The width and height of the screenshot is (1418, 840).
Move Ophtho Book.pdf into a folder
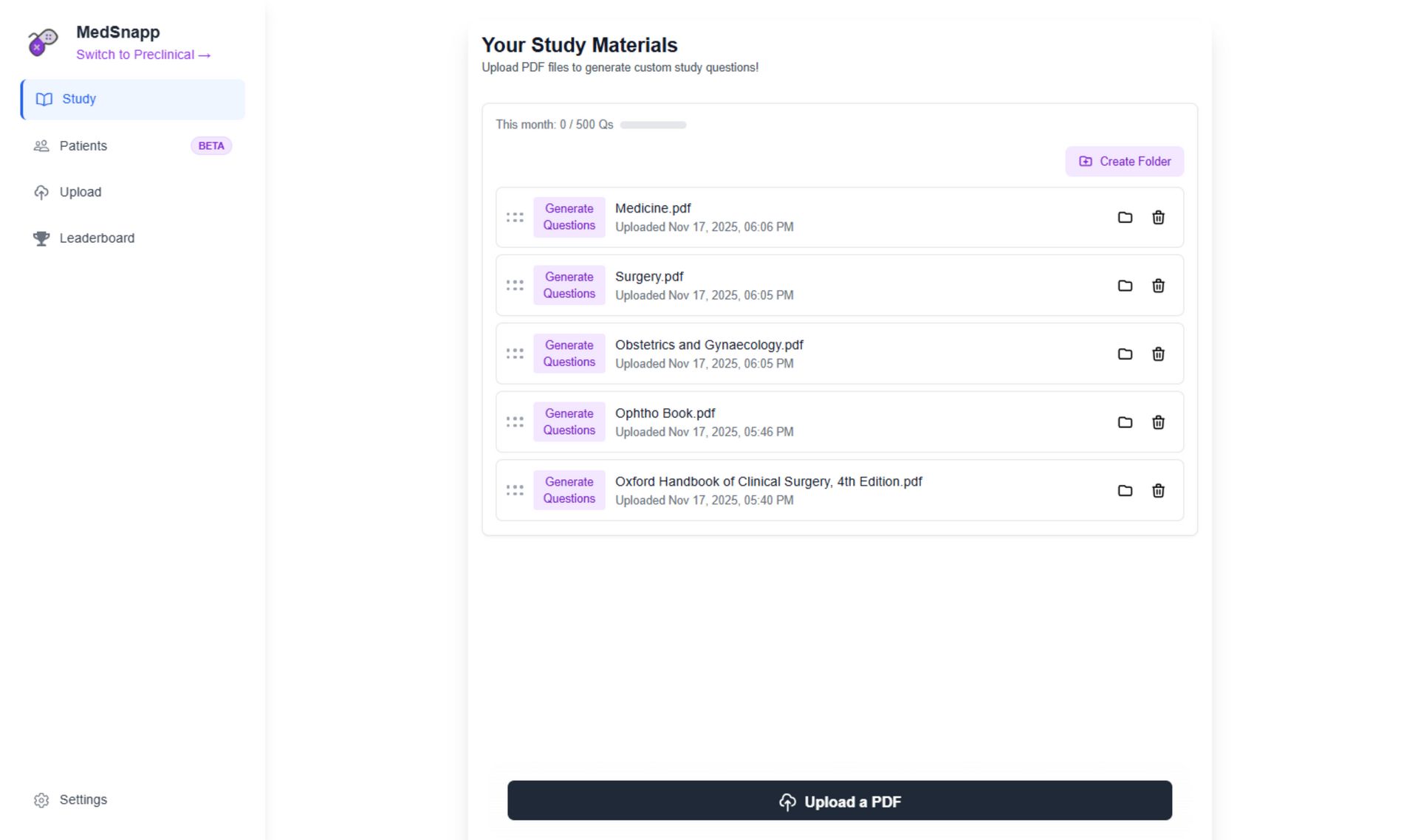[x=1125, y=422]
